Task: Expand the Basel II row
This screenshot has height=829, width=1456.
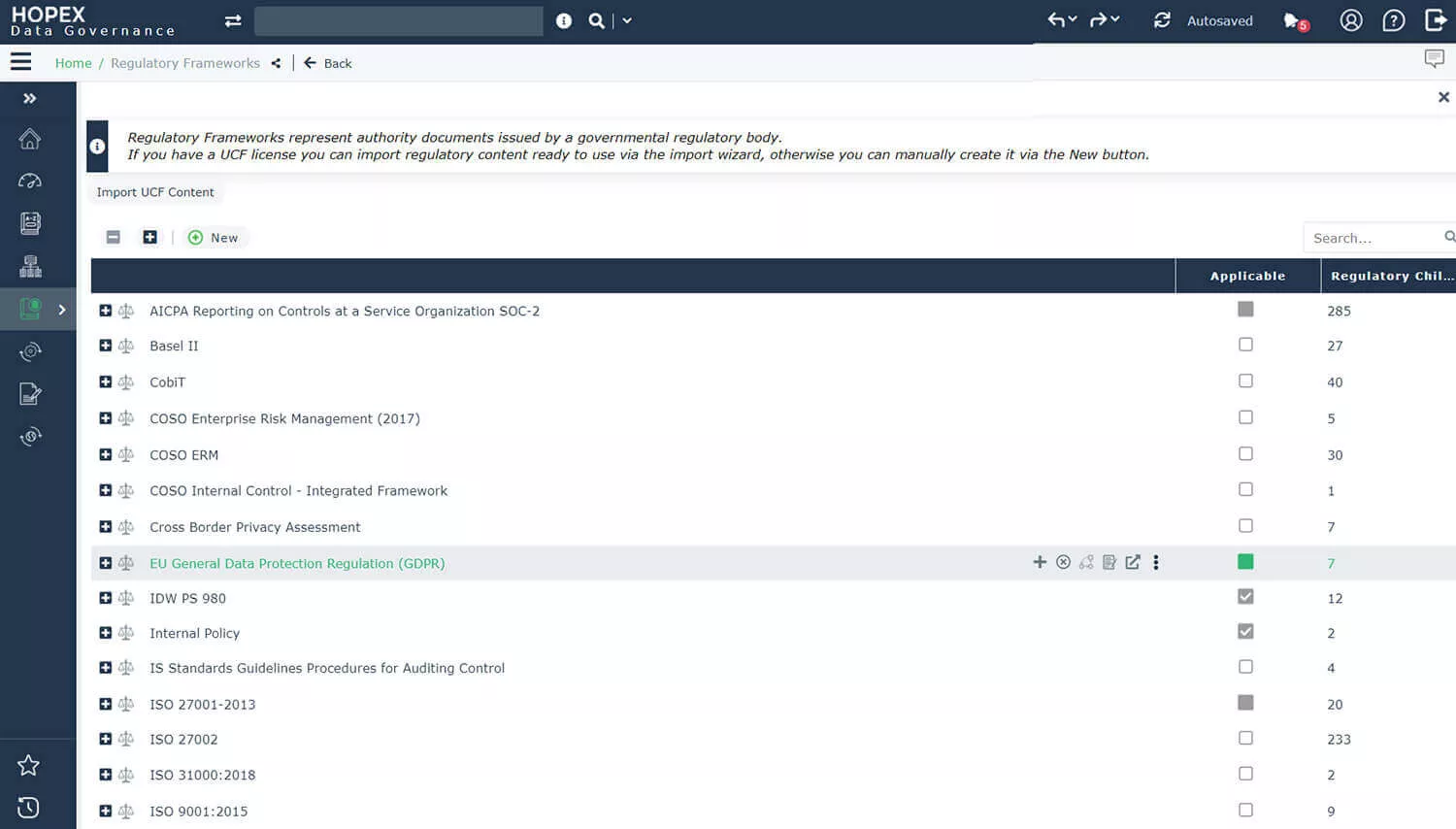Action: click(106, 346)
